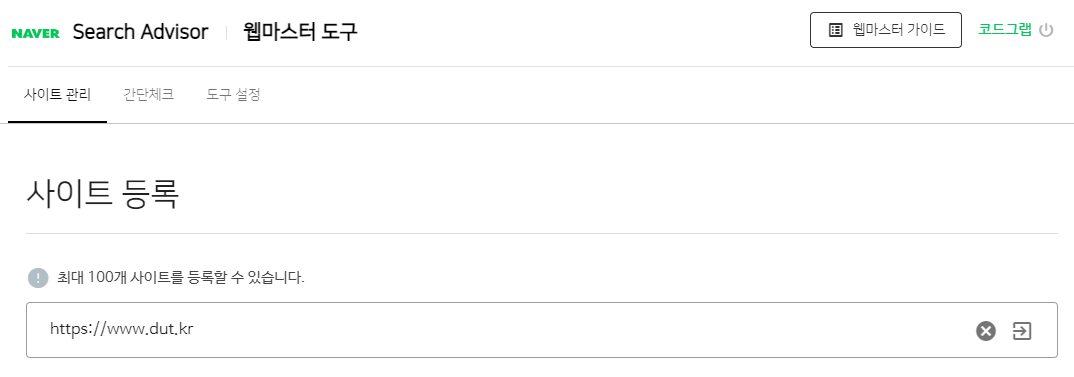Screen dimensions: 1074x377
Task: Switch to the 간단체크 tab
Action: (x=149, y=95)
